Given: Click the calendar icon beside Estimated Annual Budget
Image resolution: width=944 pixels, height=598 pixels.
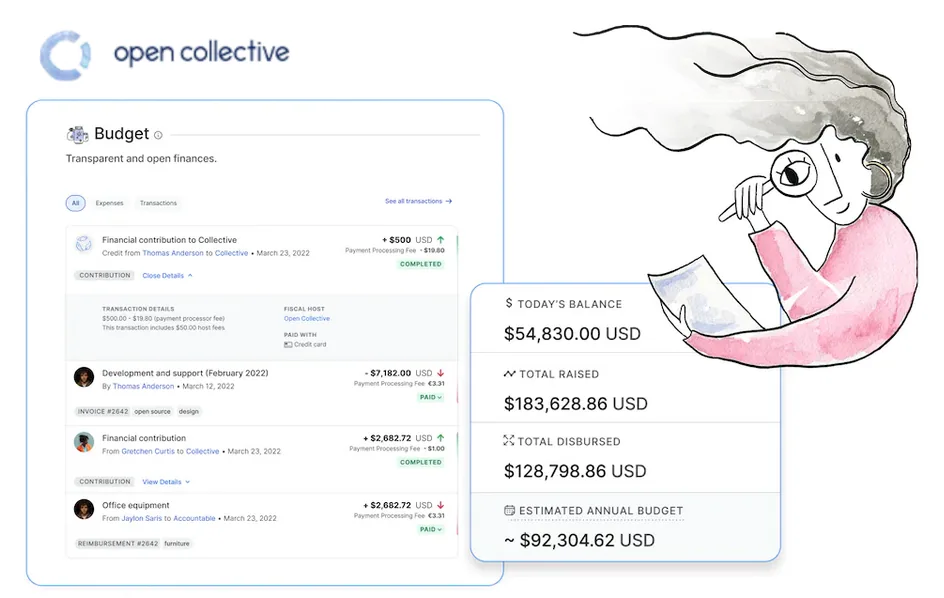Looking at the screenshot, I should click(509, 510).
